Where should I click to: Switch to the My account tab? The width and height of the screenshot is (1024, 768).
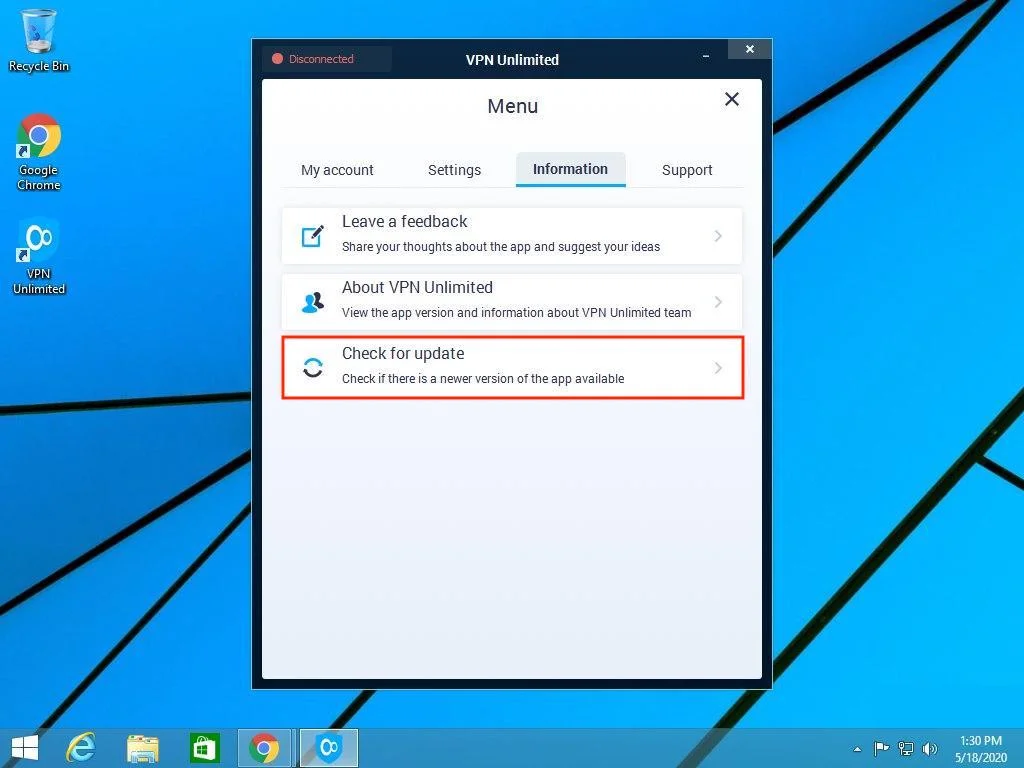[x=337, y=170]
